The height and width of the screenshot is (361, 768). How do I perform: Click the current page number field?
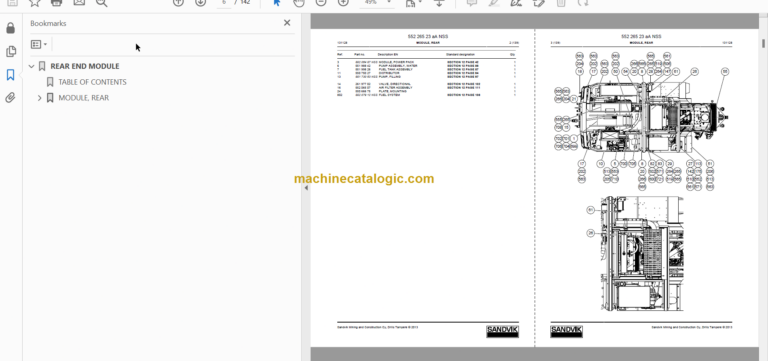pos(224,3)
